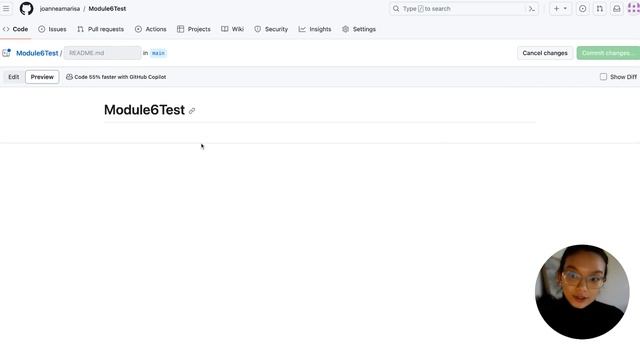Click the webcam video bubble

click(582, 292)
